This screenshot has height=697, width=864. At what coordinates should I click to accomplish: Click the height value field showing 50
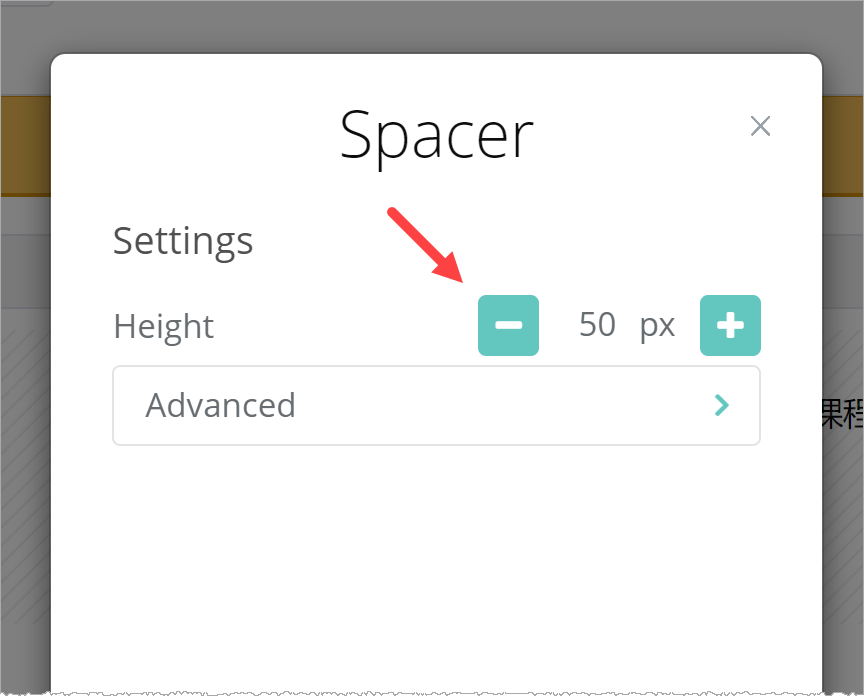click(x=597, y=326)
